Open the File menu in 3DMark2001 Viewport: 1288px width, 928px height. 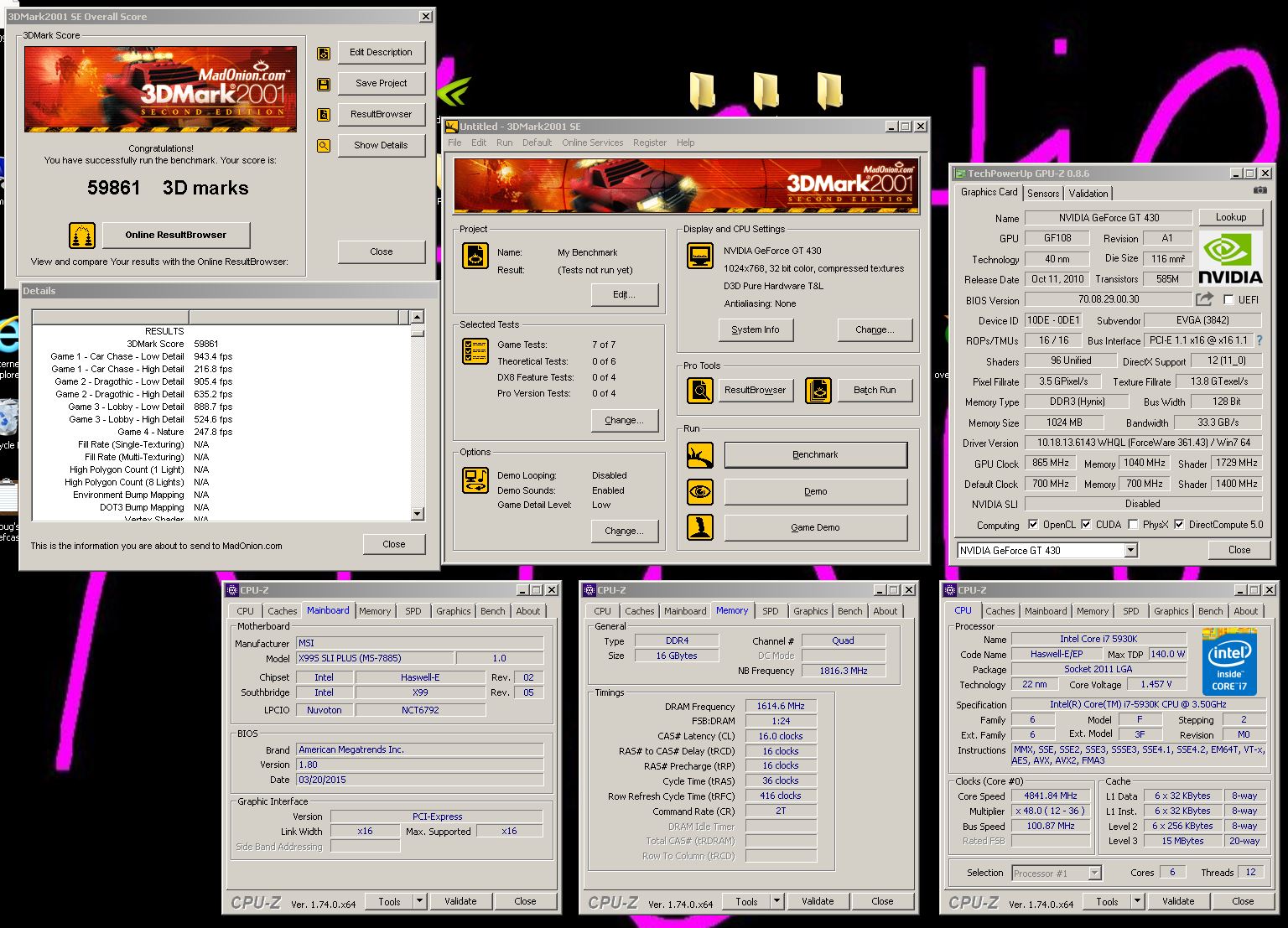[x=454, y=143]
